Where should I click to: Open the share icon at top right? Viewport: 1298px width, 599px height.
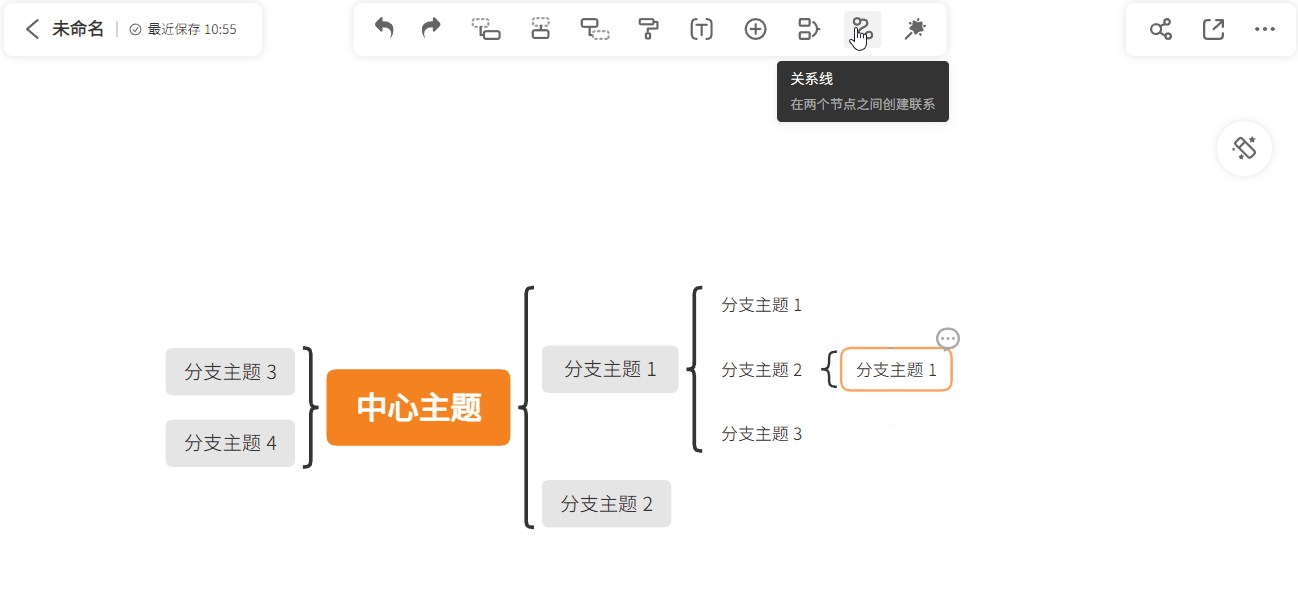1160,29
